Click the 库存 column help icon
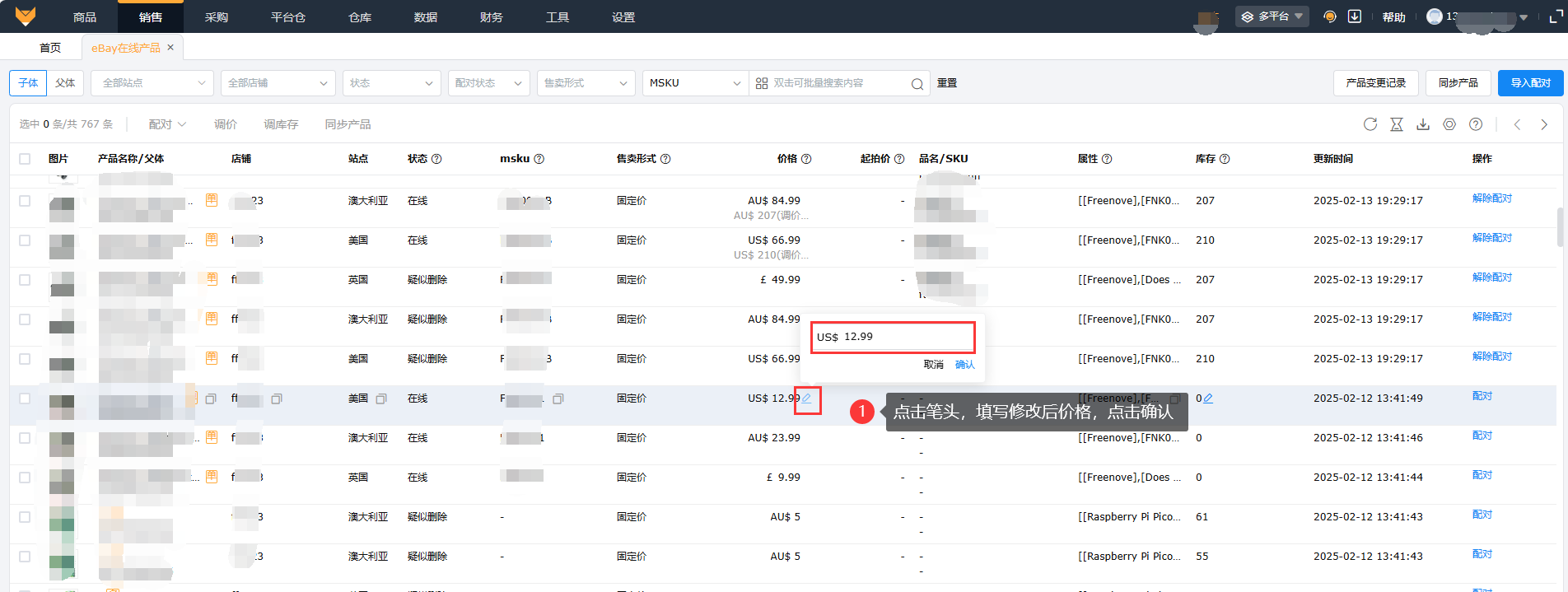Image resolution: width=1568 pixels, height=592 pixels. (1225, 159)
